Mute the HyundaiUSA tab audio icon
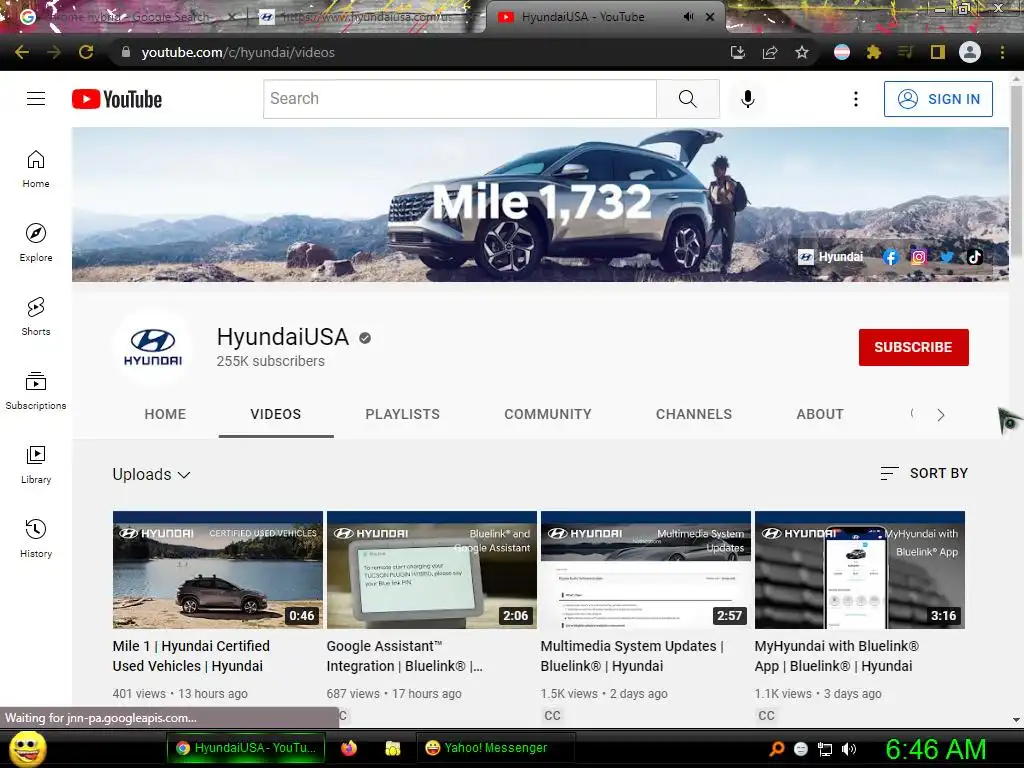Screen dimensions: 1024x768 pos(688,17)
